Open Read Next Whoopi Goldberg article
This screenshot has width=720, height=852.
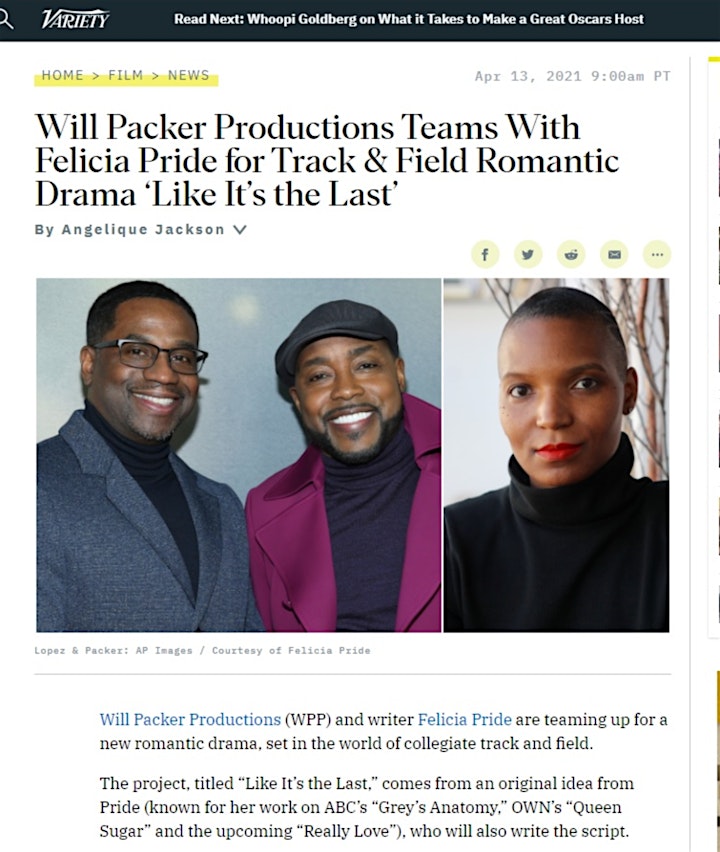[409, 19]
